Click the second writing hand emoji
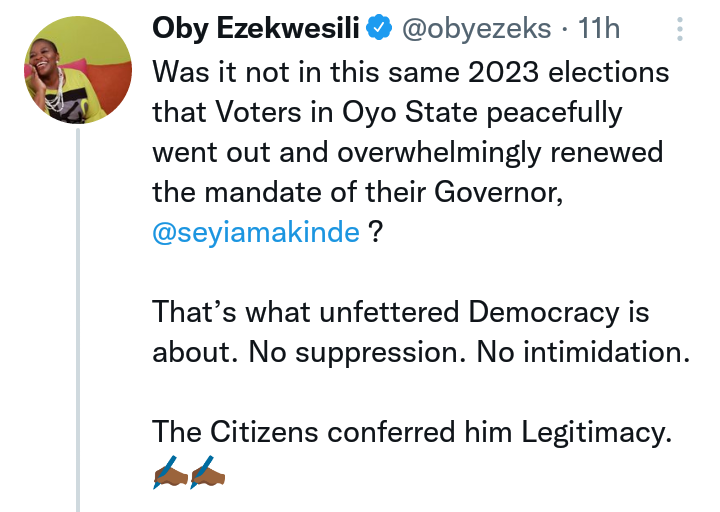 click(208, 470)
